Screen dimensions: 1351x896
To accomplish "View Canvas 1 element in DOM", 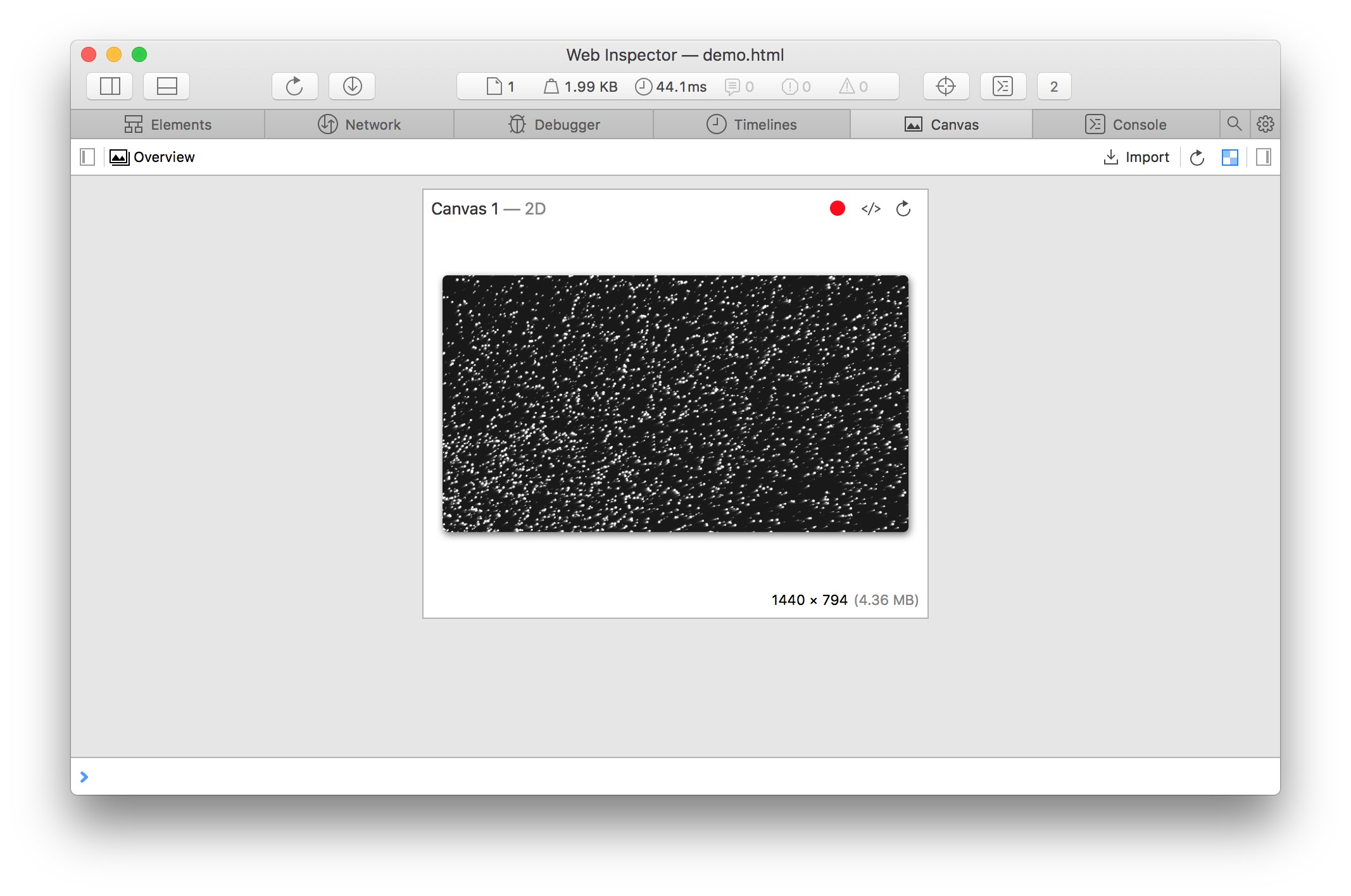I will click(x=870, y=209).
